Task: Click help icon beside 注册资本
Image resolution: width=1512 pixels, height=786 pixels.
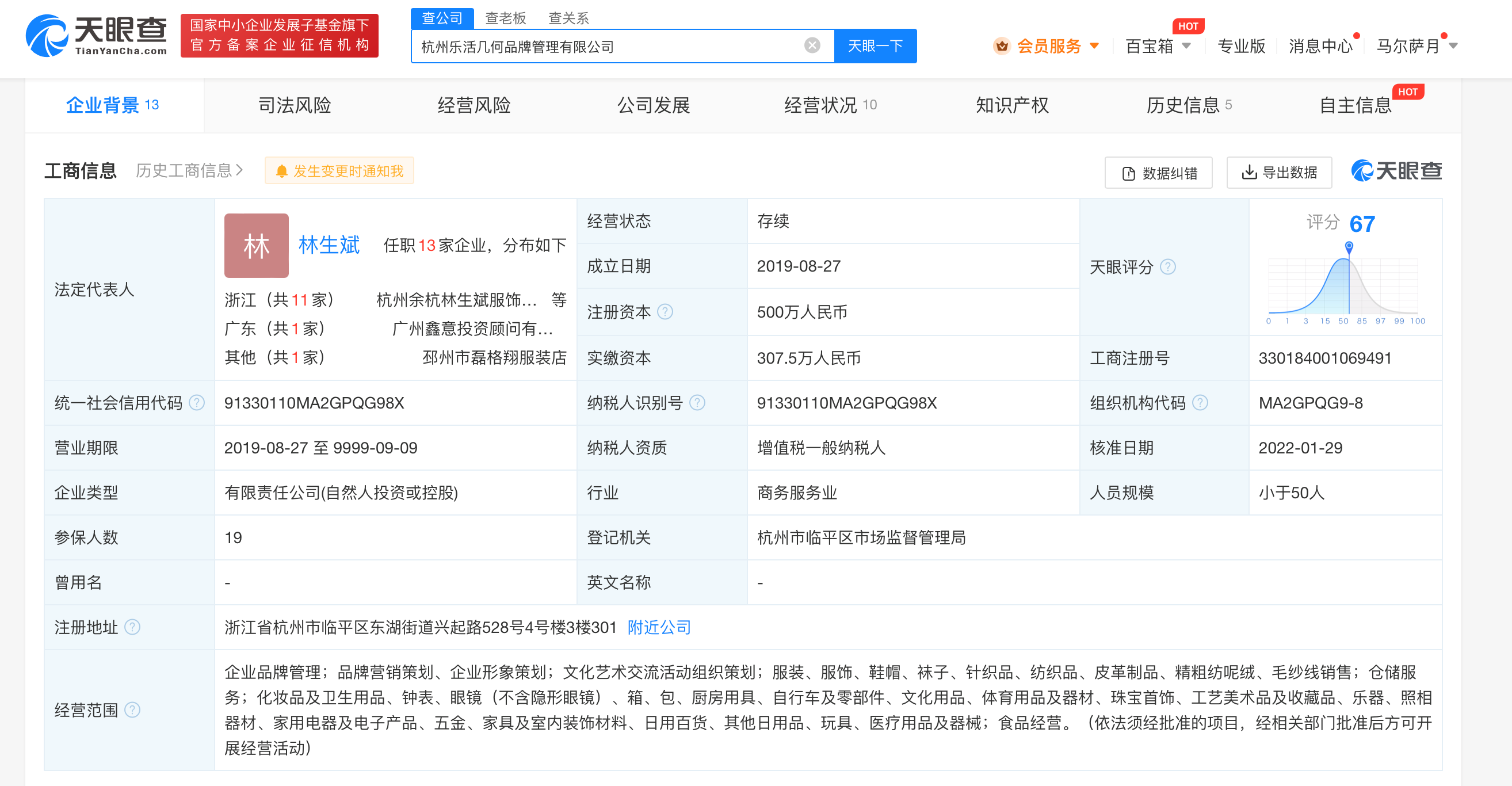Action: (665, 312)
